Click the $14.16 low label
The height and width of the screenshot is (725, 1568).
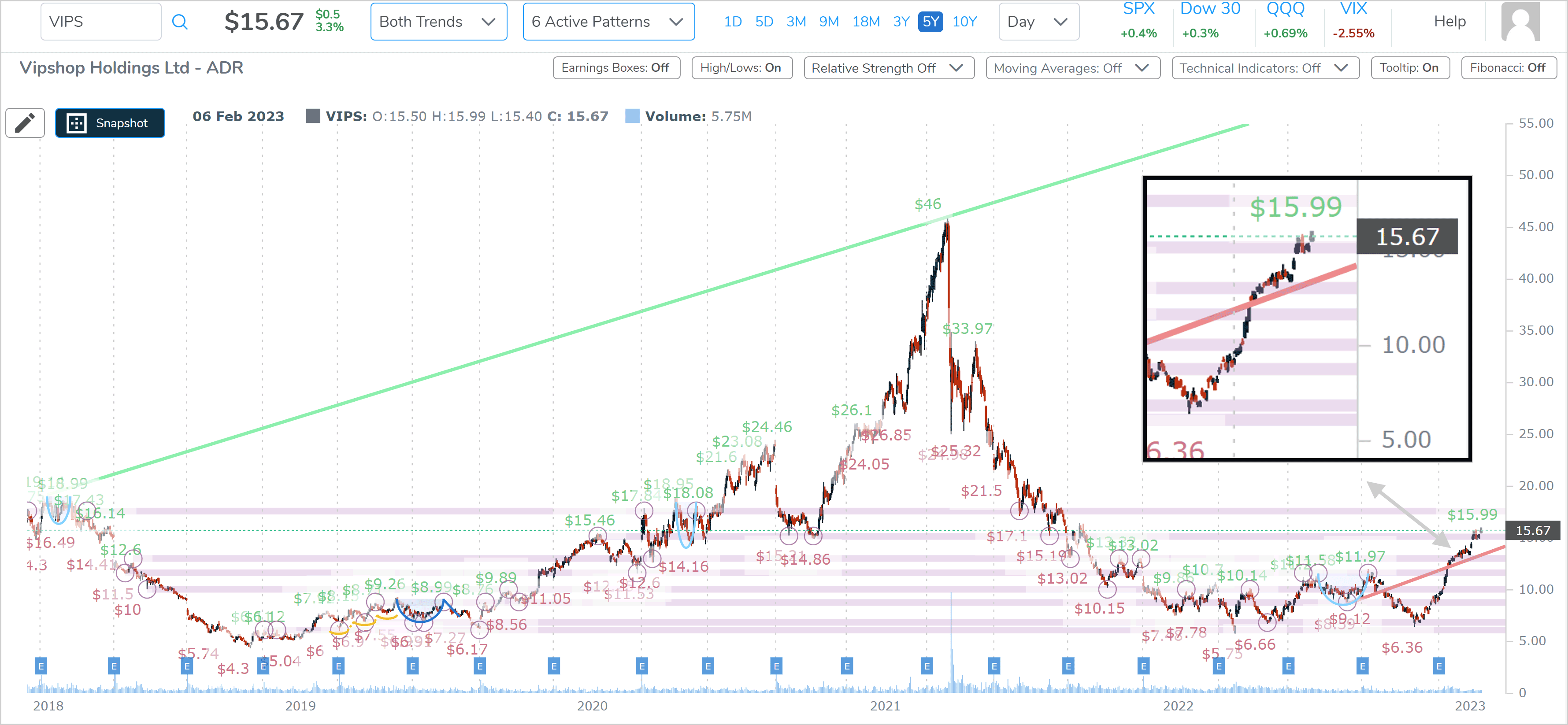point(684,566)
